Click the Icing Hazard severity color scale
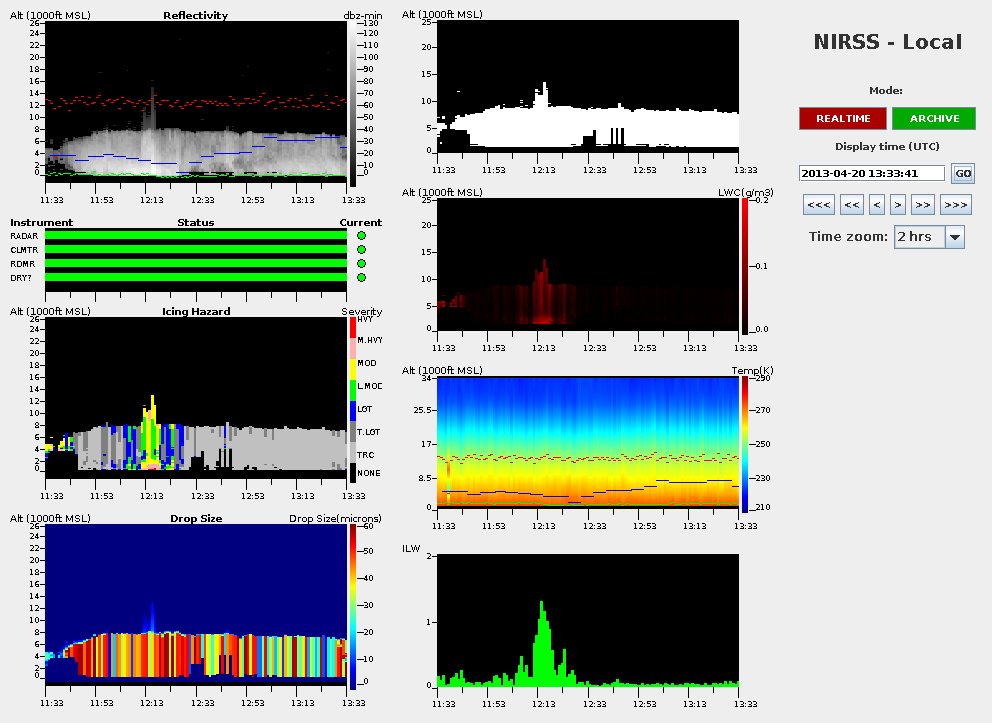This screenshot has width=992, height=723. 352,400
